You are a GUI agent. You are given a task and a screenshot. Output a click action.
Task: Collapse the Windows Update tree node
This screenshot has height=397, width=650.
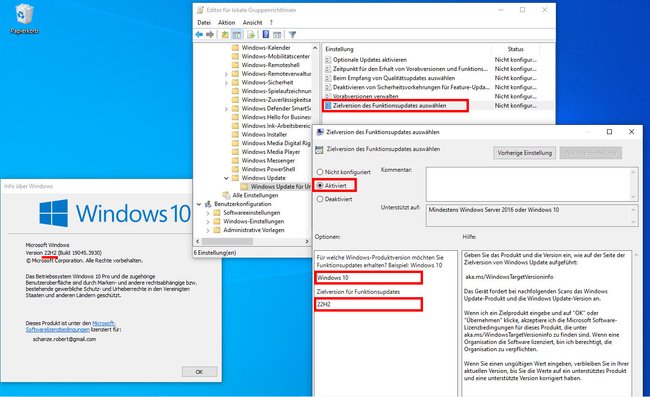tap(226, 178)
